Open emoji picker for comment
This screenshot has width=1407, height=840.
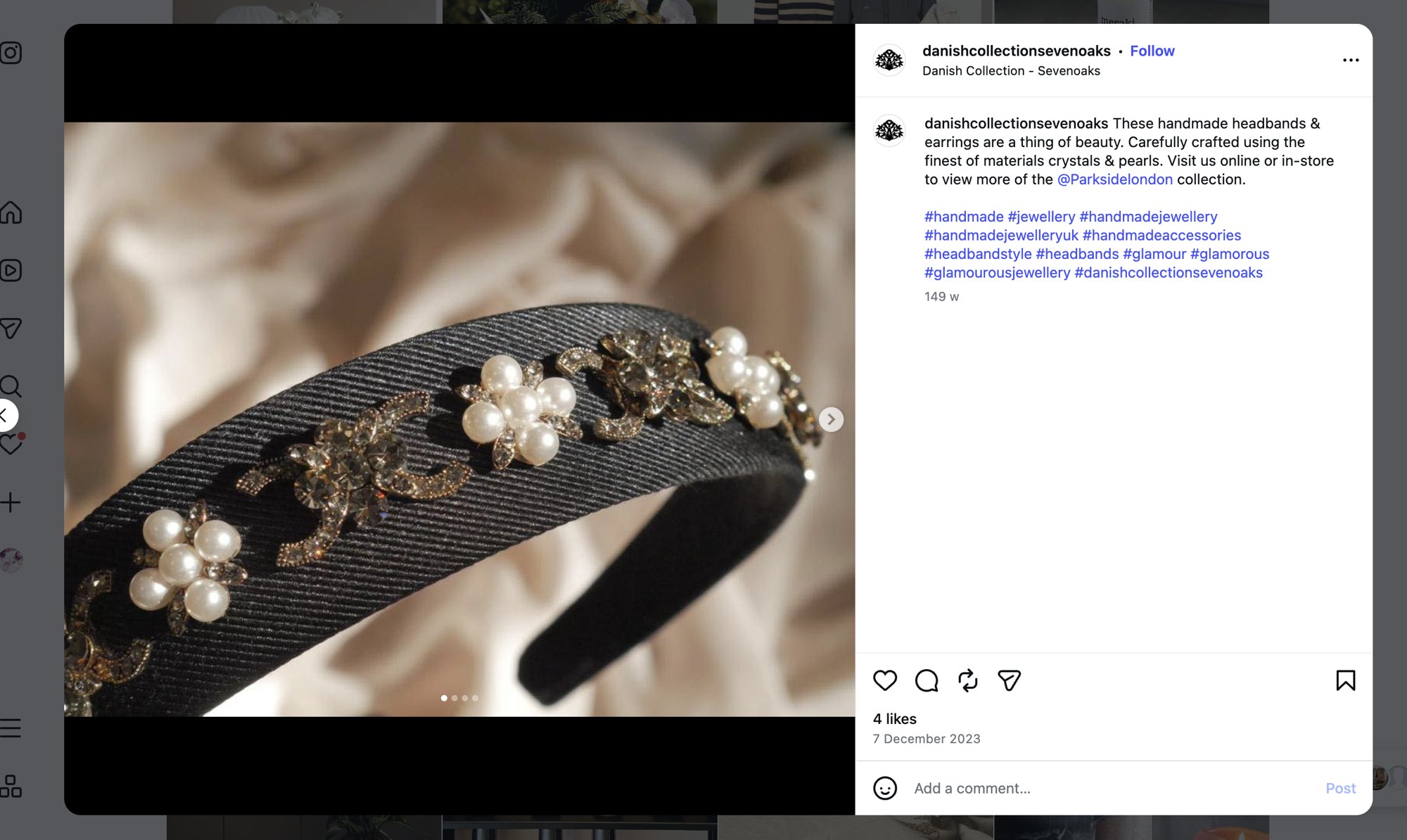click(885, 788)
